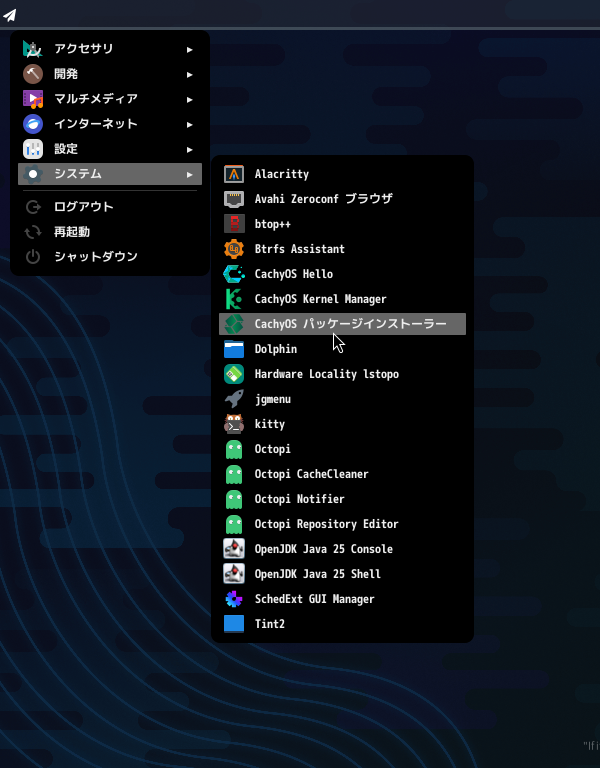Open CachyOS パッケージインストーラー entry
The image size is (600, 768).
[x=342, y=324]
